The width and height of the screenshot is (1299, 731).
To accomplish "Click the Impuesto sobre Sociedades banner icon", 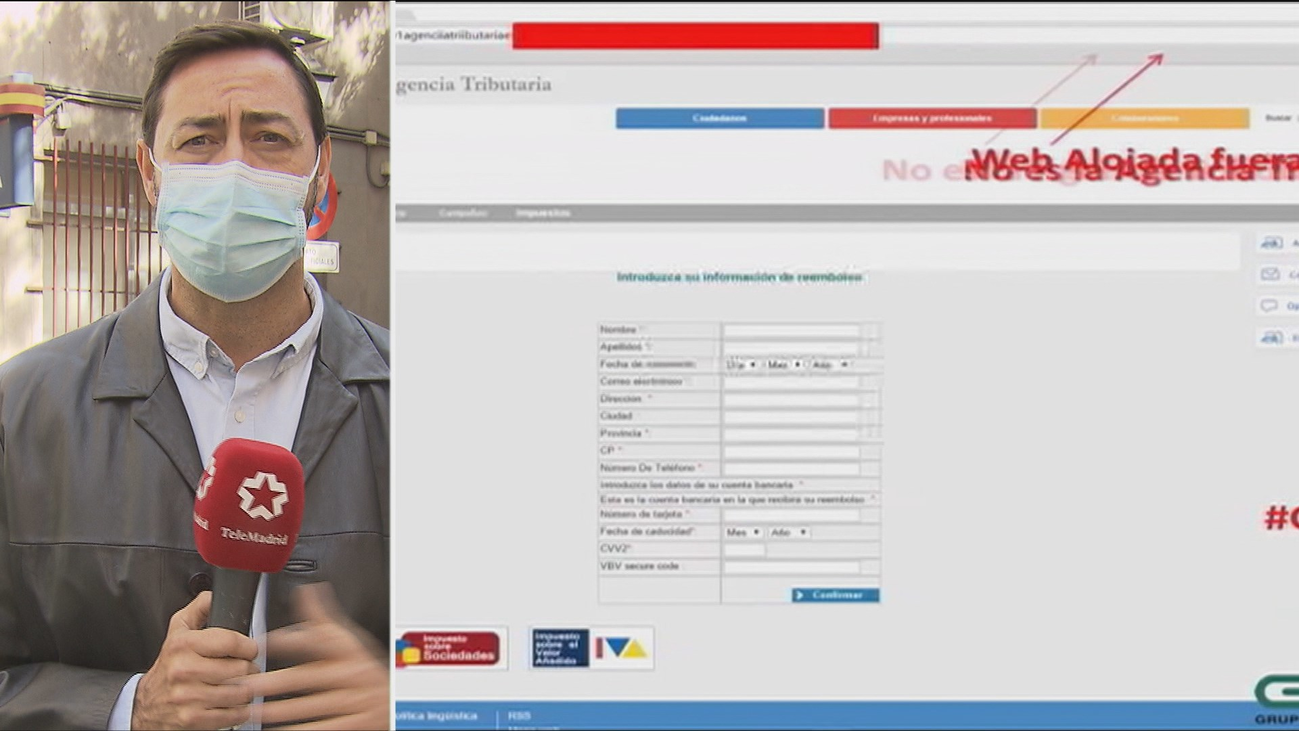I will click(x=451, y=648).
